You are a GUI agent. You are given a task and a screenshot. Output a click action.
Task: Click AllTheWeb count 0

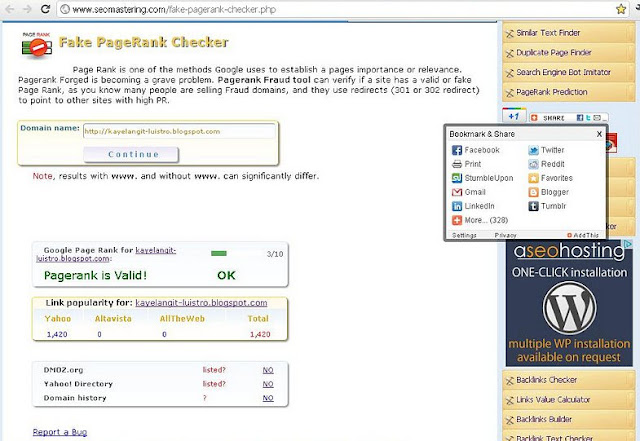click(x=164, y=334)
